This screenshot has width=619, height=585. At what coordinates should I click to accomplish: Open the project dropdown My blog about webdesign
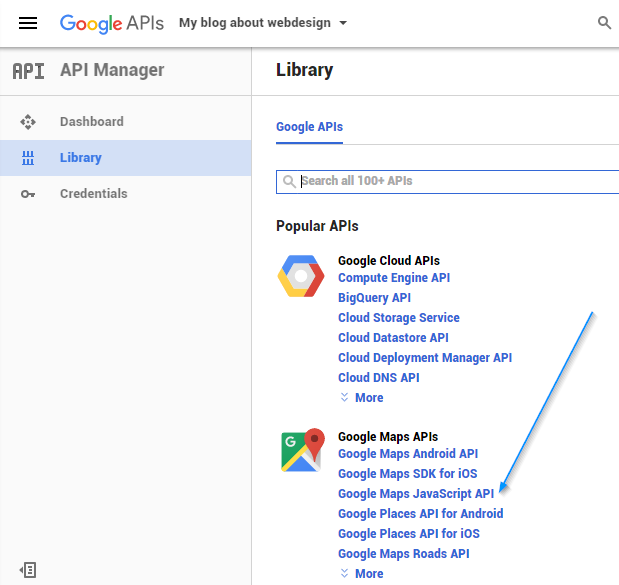tap(263, 23)
